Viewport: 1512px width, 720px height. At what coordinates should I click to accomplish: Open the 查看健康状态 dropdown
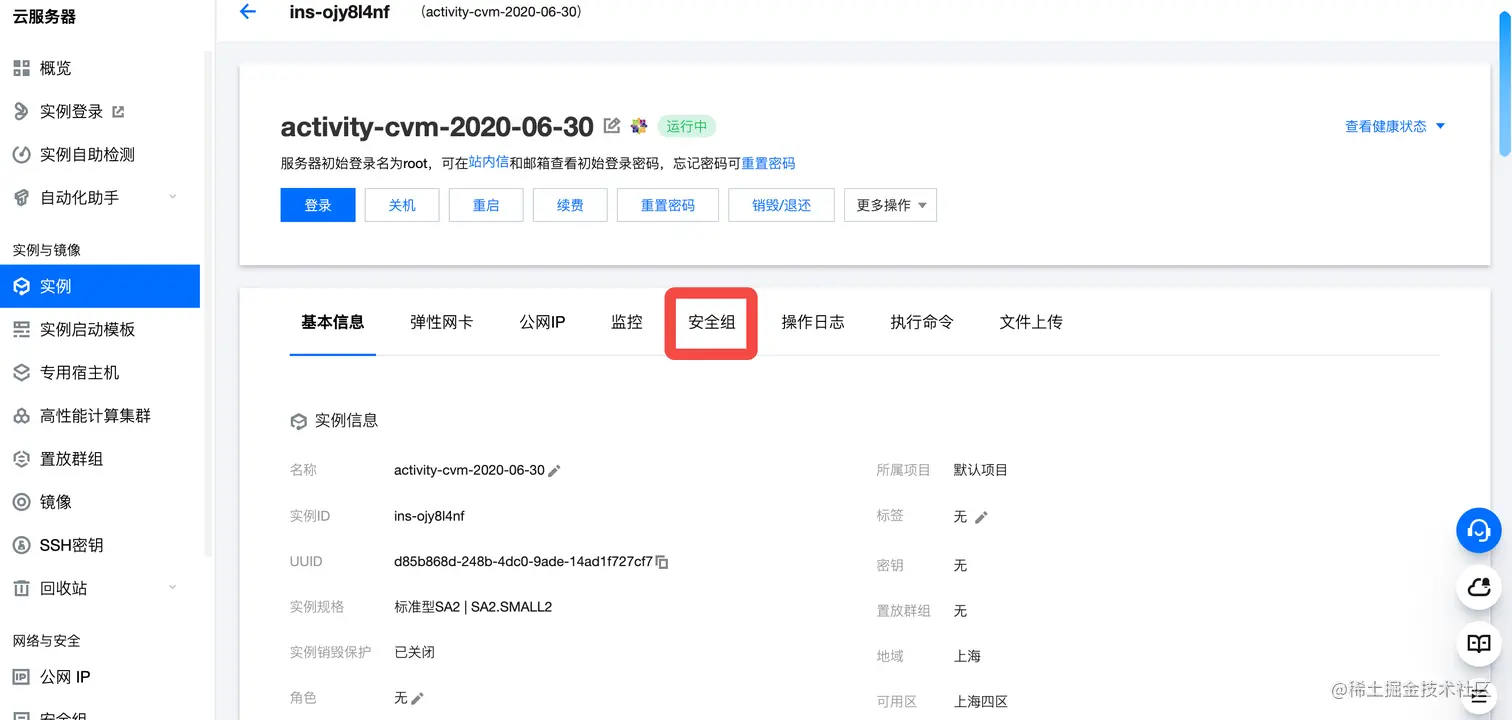tap(1395, 126)
